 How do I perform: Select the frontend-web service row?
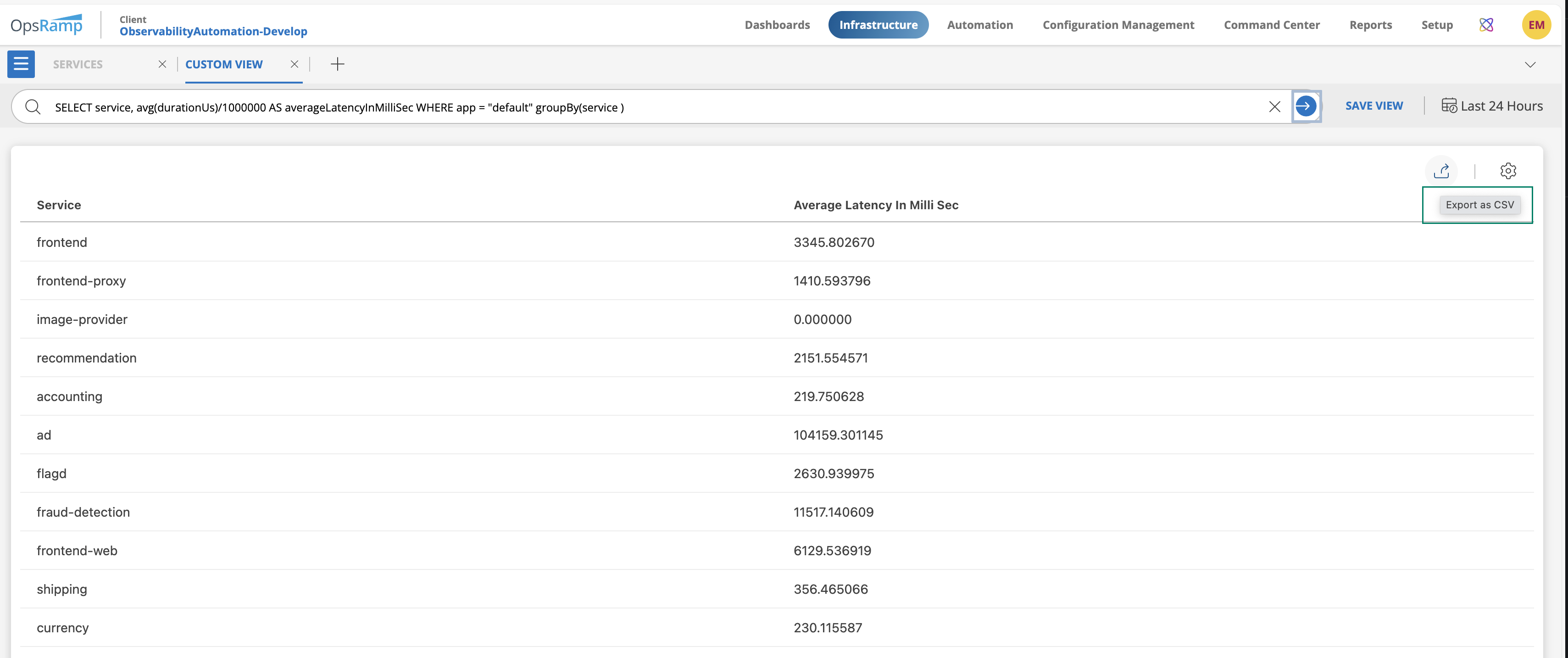[777, 551]
